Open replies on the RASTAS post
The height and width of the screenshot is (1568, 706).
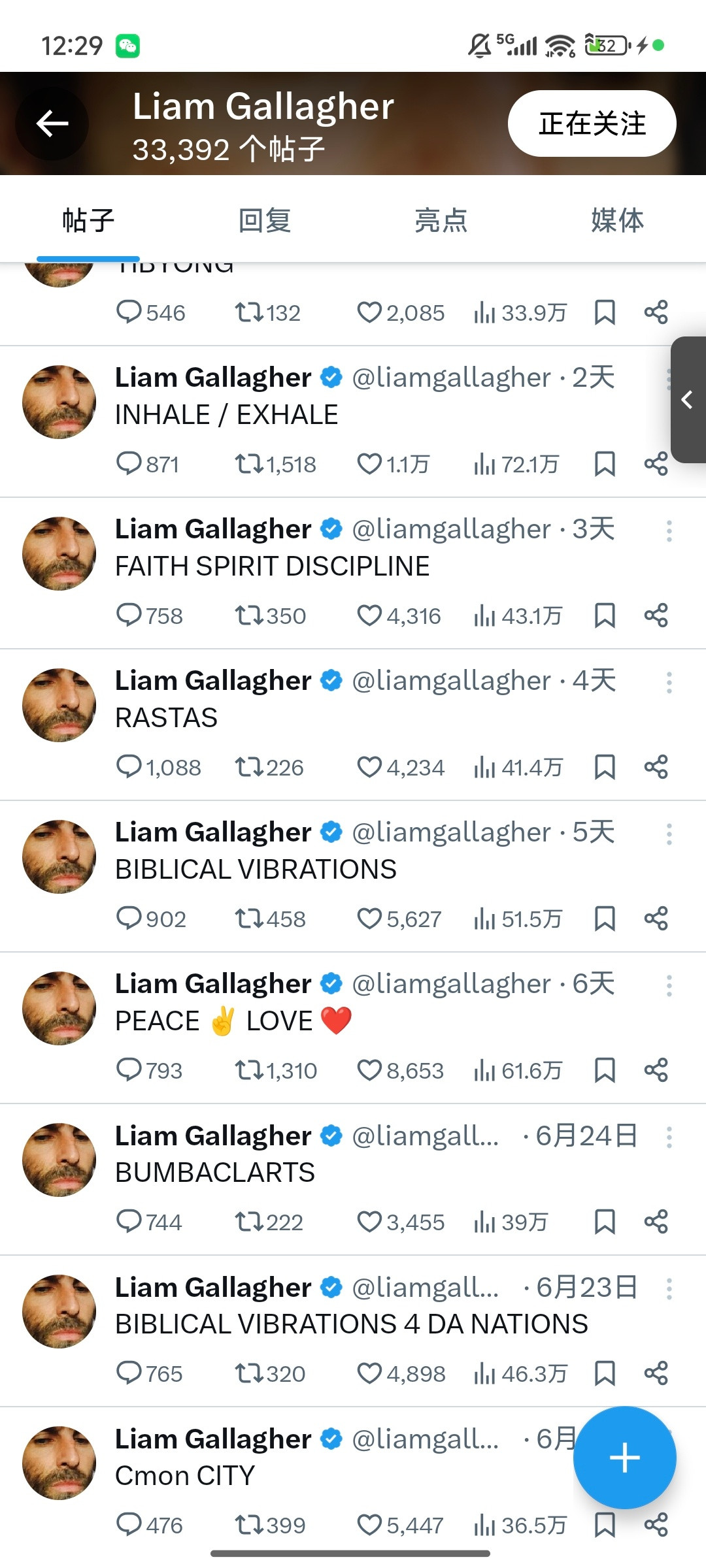coord(158,768)
